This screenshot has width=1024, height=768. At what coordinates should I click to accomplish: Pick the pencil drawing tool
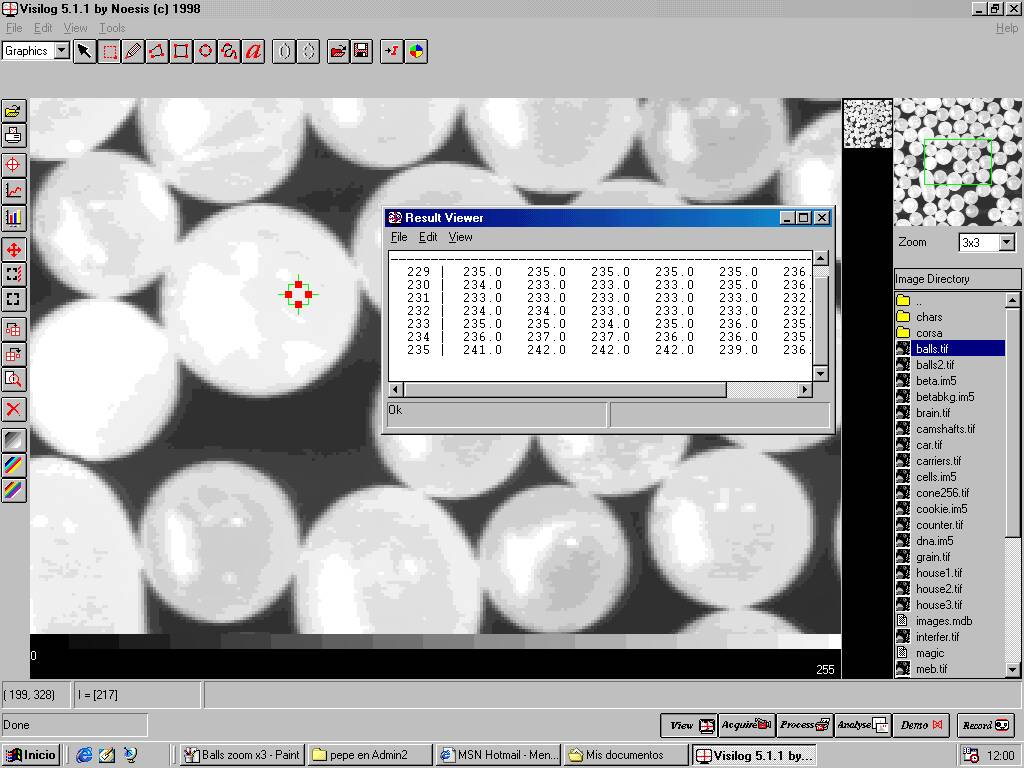click(133, 51)
